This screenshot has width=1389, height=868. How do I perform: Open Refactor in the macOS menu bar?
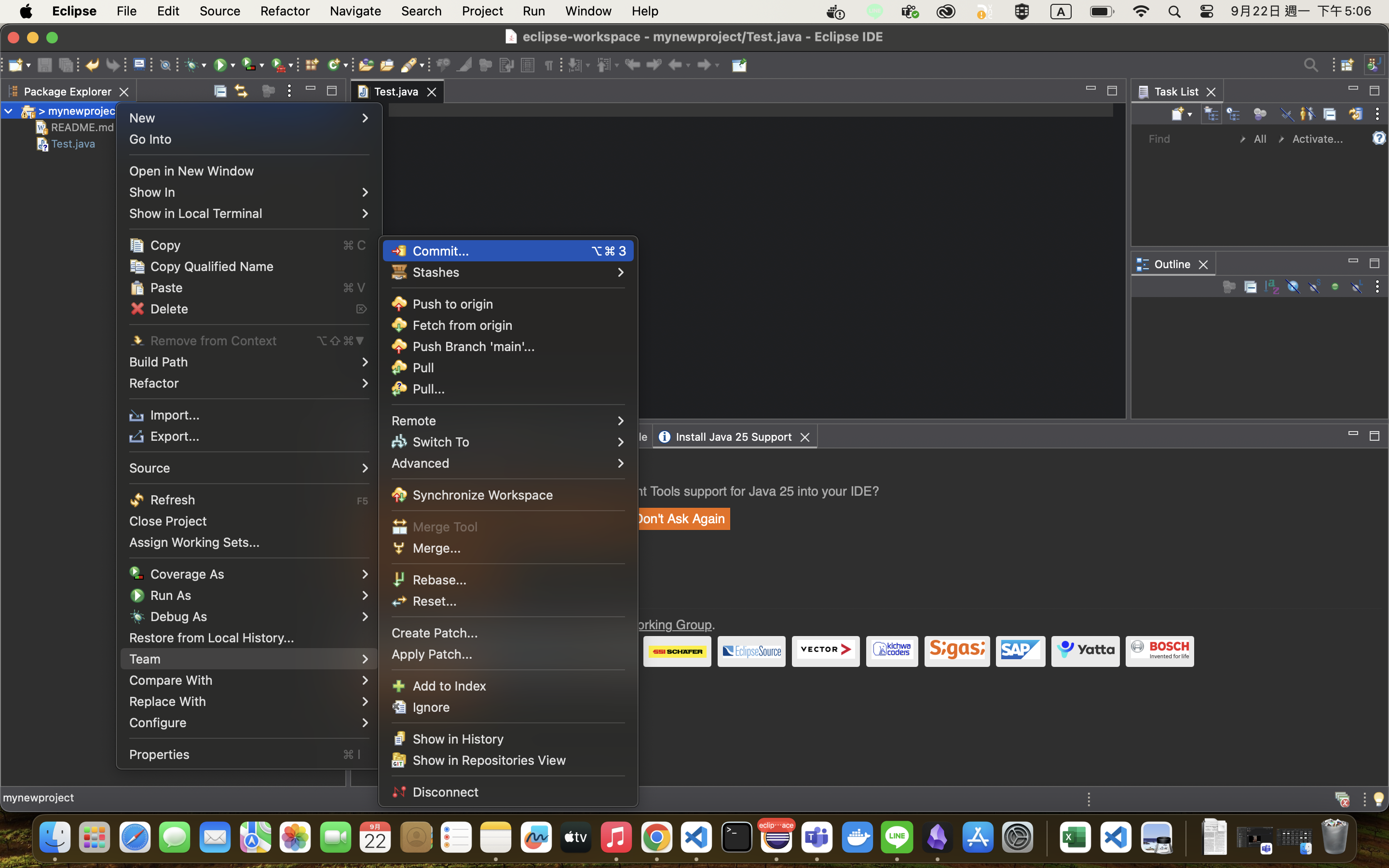(285, 11)
